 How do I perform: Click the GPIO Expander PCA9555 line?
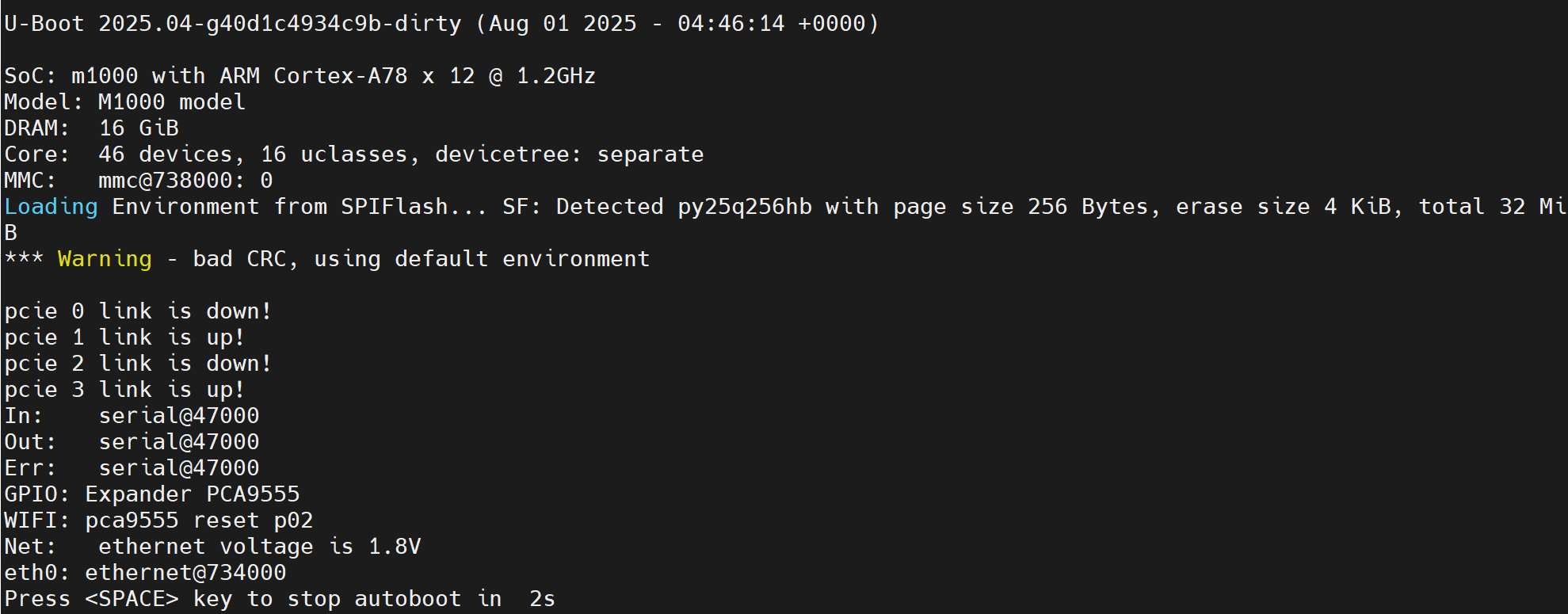(151, 494)
